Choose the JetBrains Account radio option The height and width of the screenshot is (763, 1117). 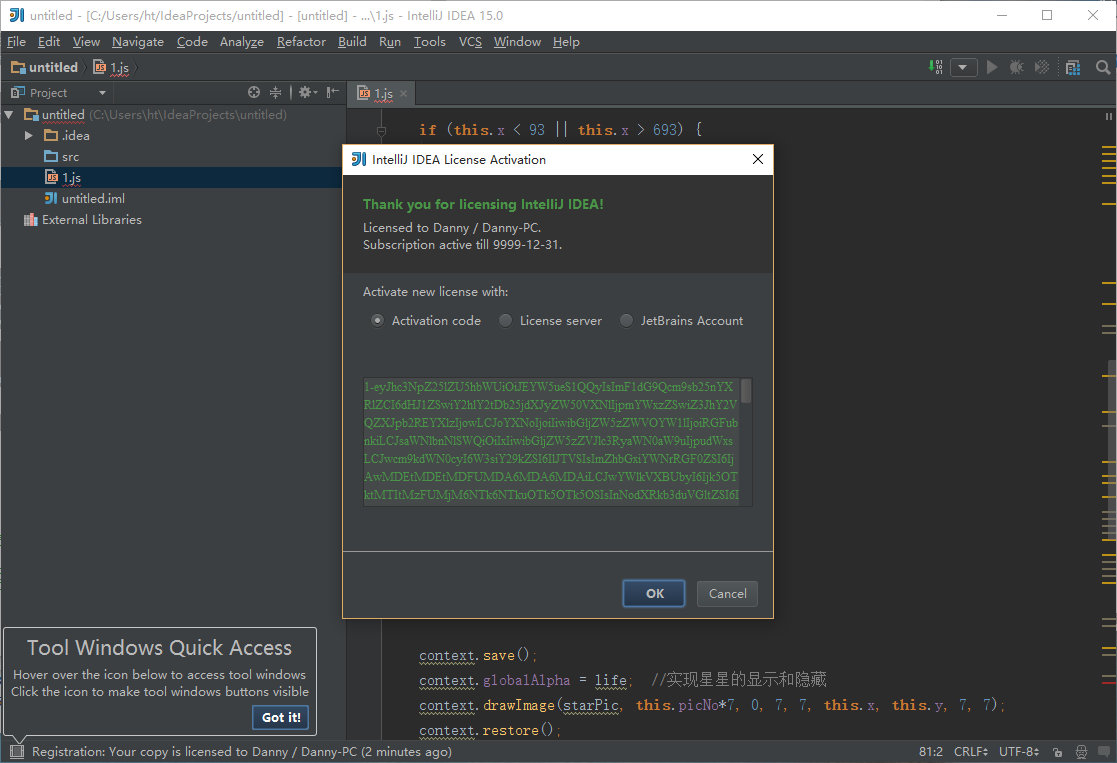click(x=627, y=321)
